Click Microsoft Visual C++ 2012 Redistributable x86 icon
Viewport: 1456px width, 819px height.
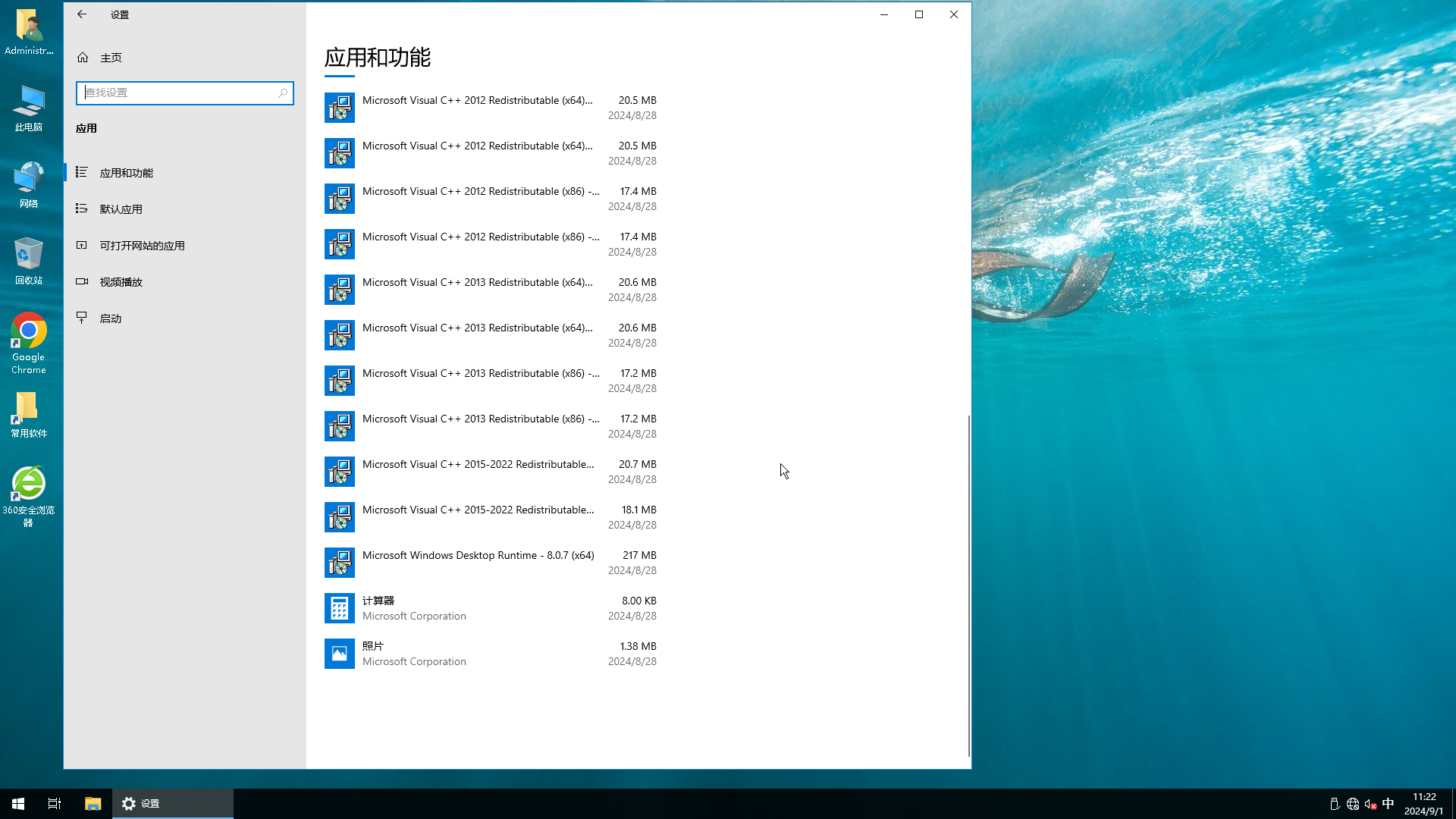pyautogui.click(x=339, y=198)
